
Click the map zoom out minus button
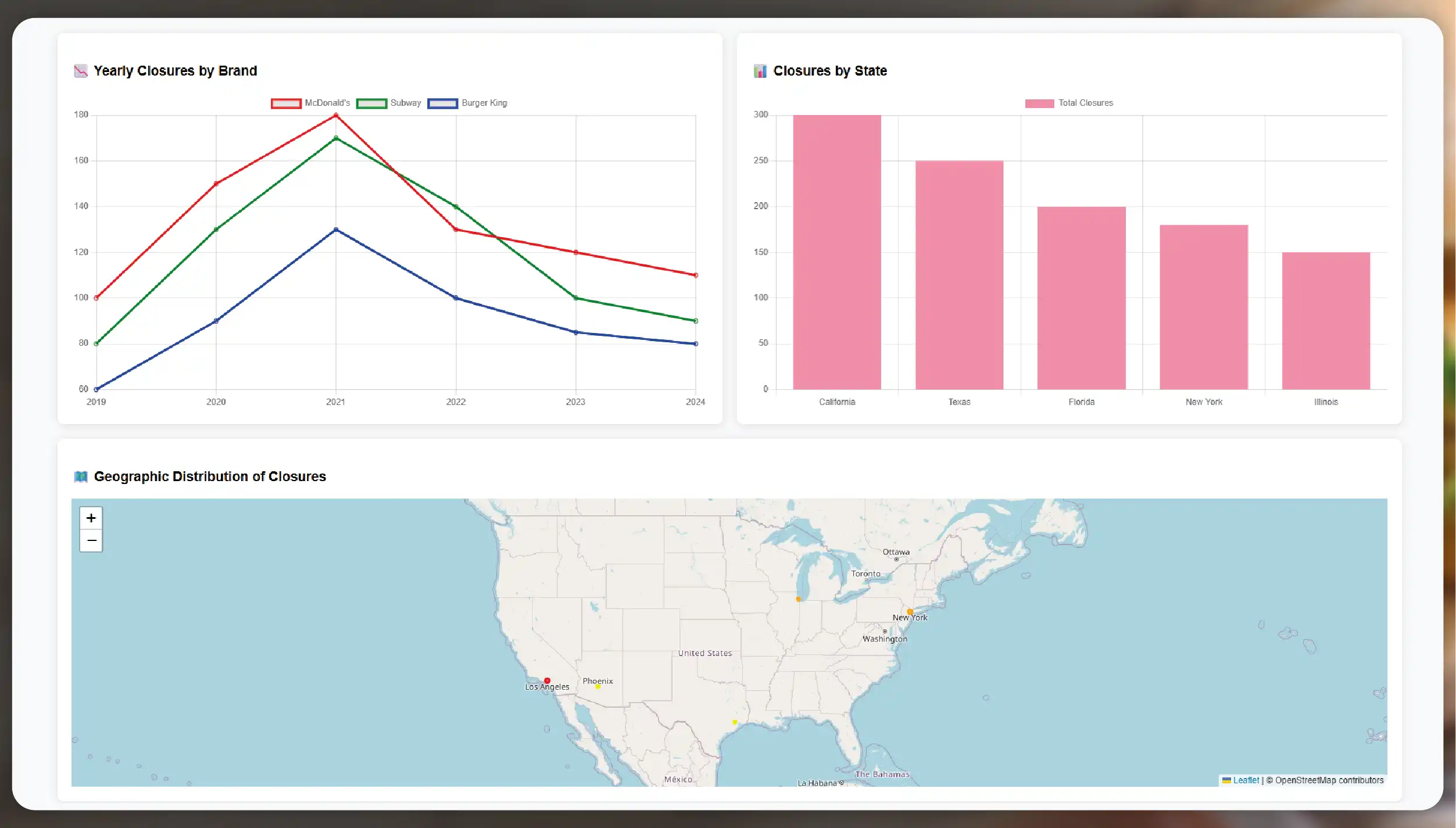pos(91,541)
